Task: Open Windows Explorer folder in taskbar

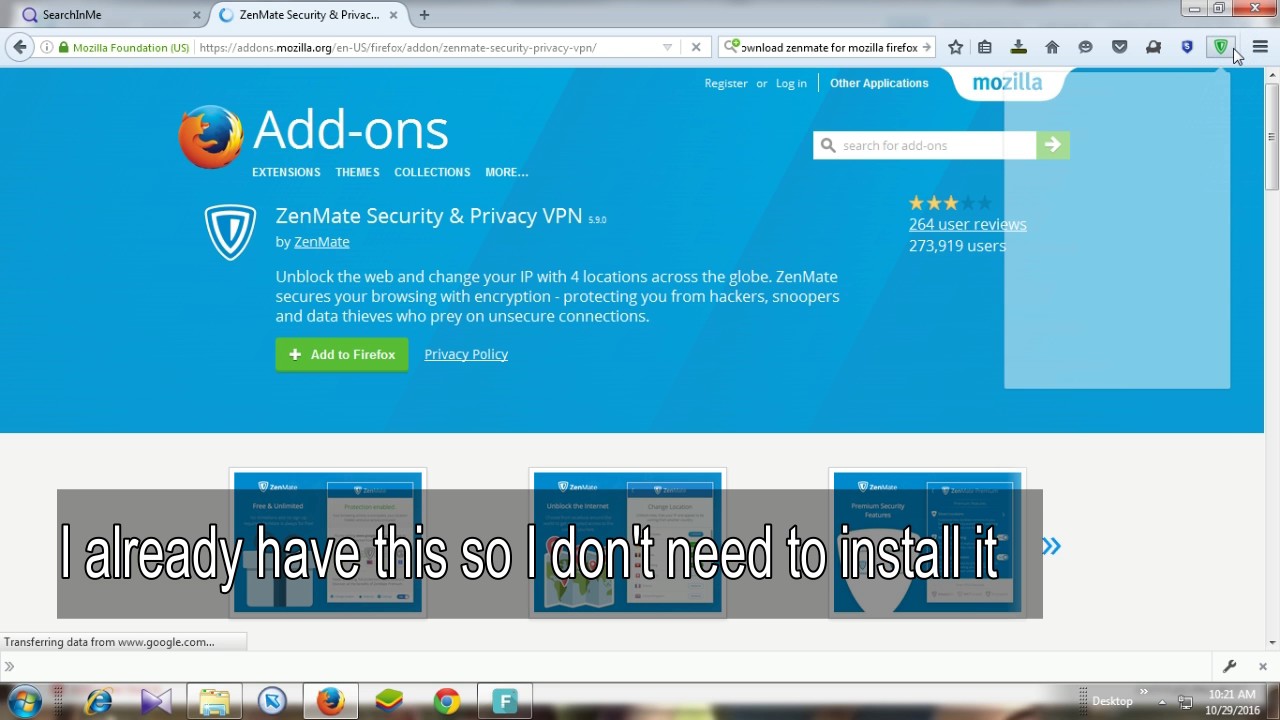Action: [214, 701]
